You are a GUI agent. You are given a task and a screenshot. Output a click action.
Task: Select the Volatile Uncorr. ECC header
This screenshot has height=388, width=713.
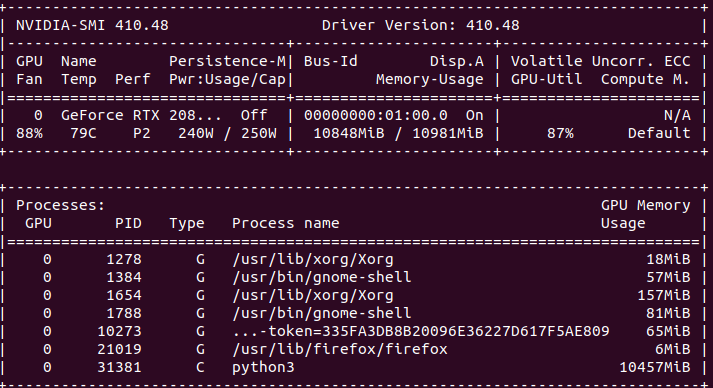click(x=601, y=61)
